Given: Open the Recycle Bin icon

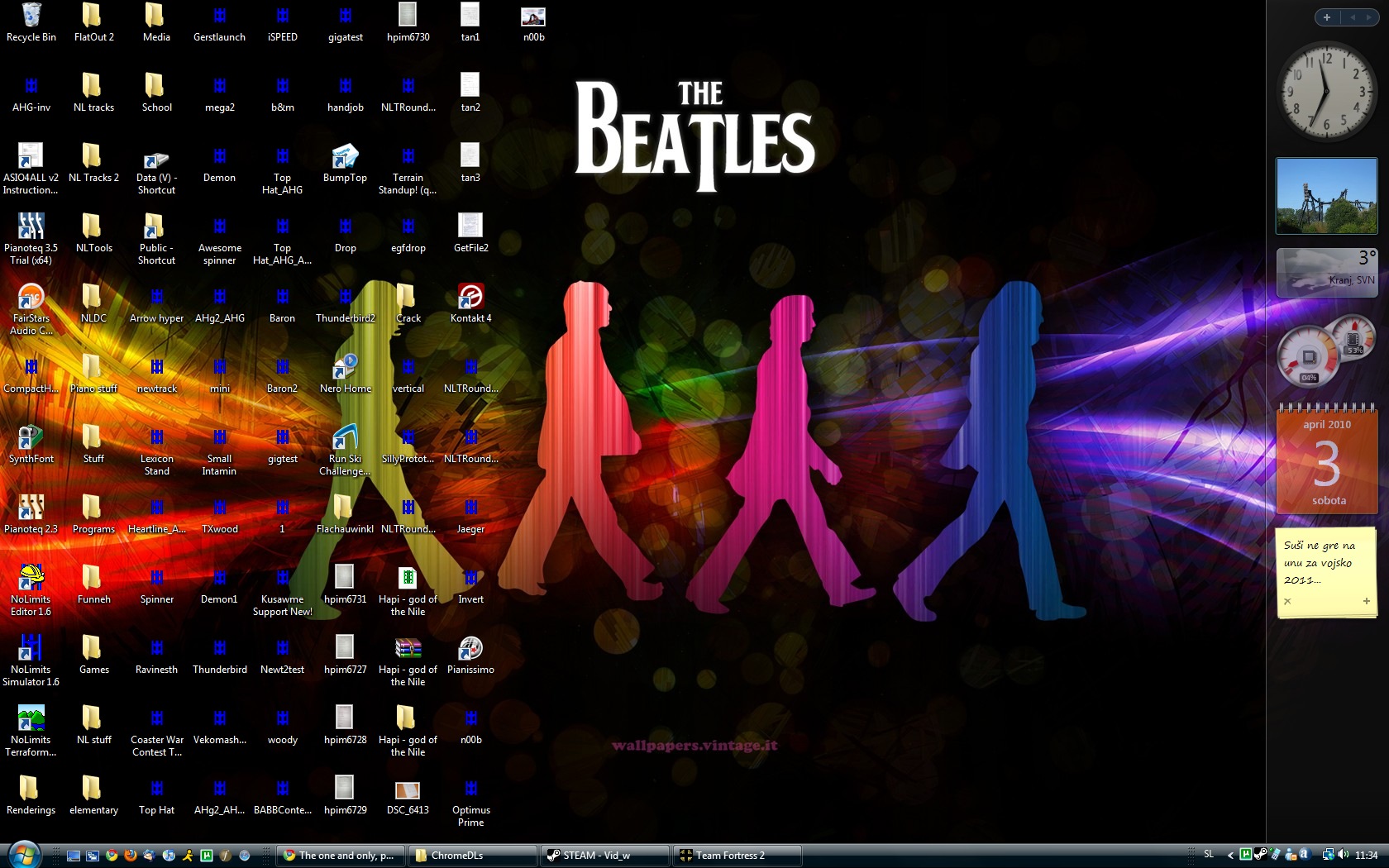Looking at the screenshot, I should tap(31, 22).
